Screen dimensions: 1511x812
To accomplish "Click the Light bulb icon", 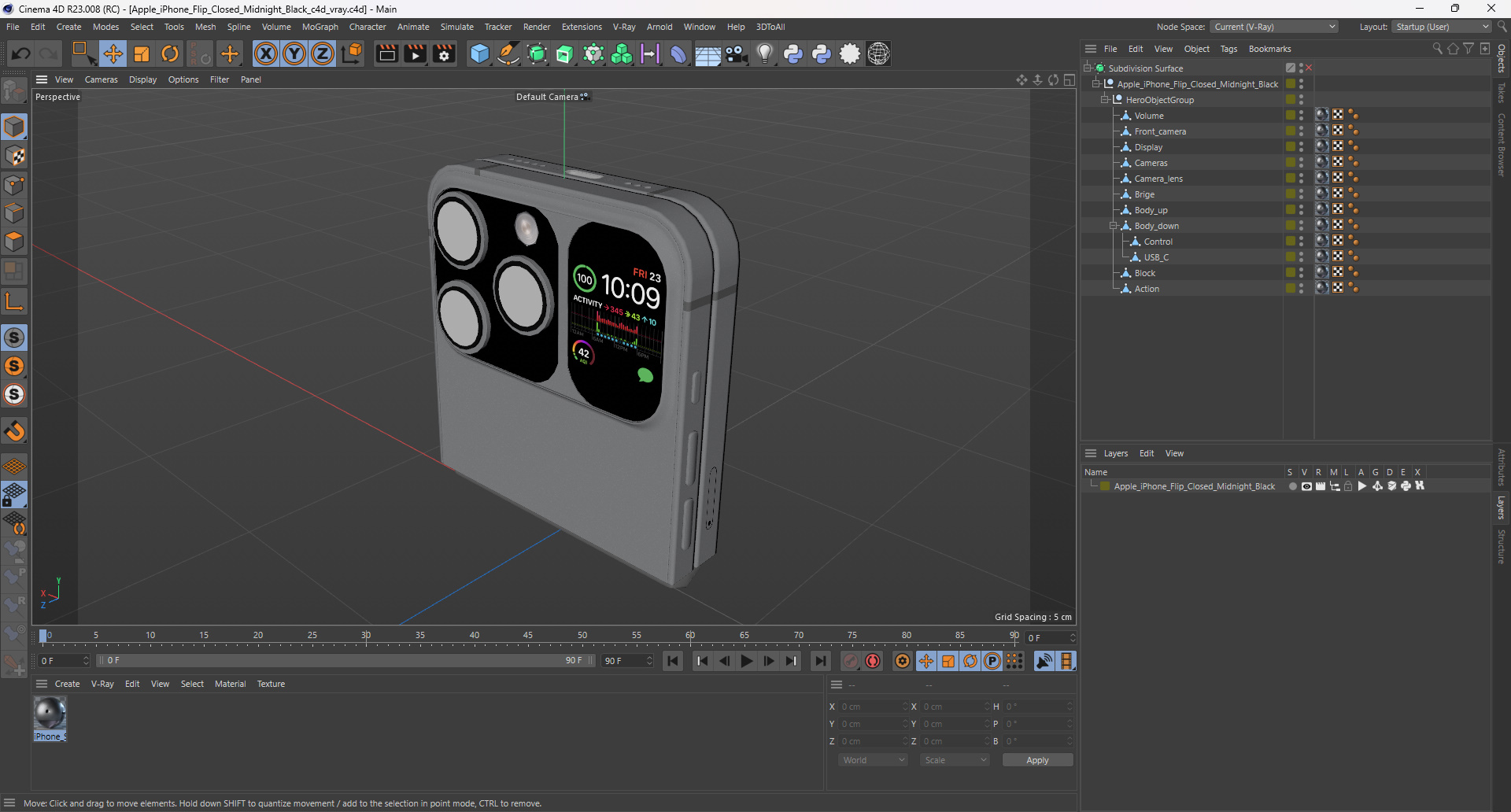I will click(x=764, y=54).
